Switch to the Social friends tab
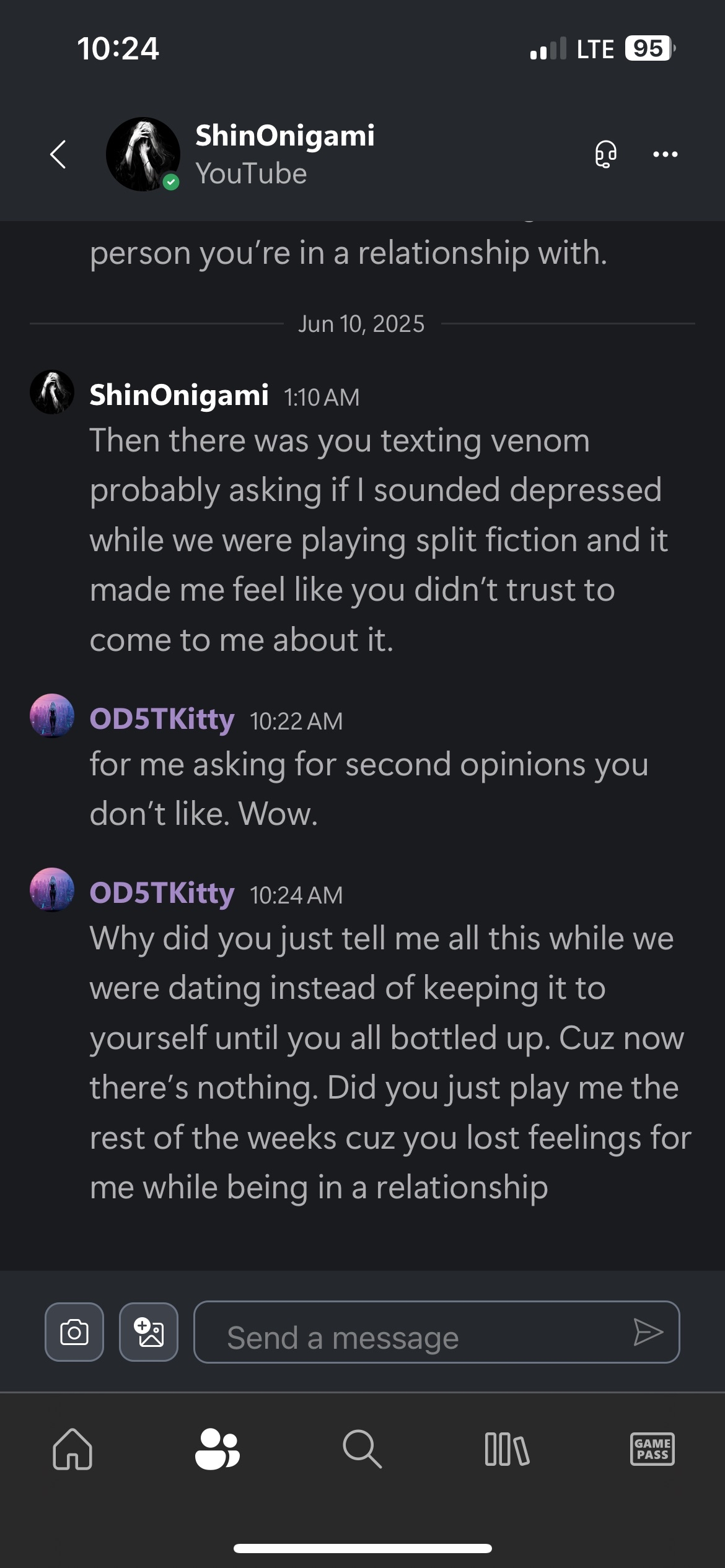 click(217, 1449)
